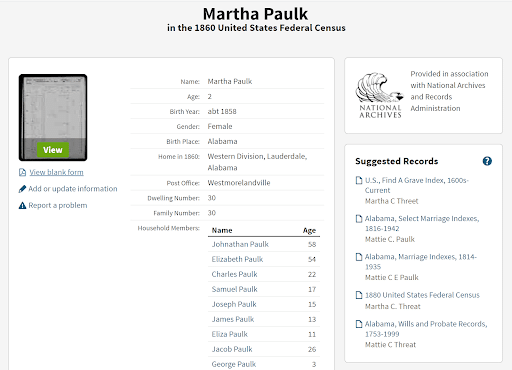Open Johnathan Paulk household member record
512x370 pixels.
240,244
